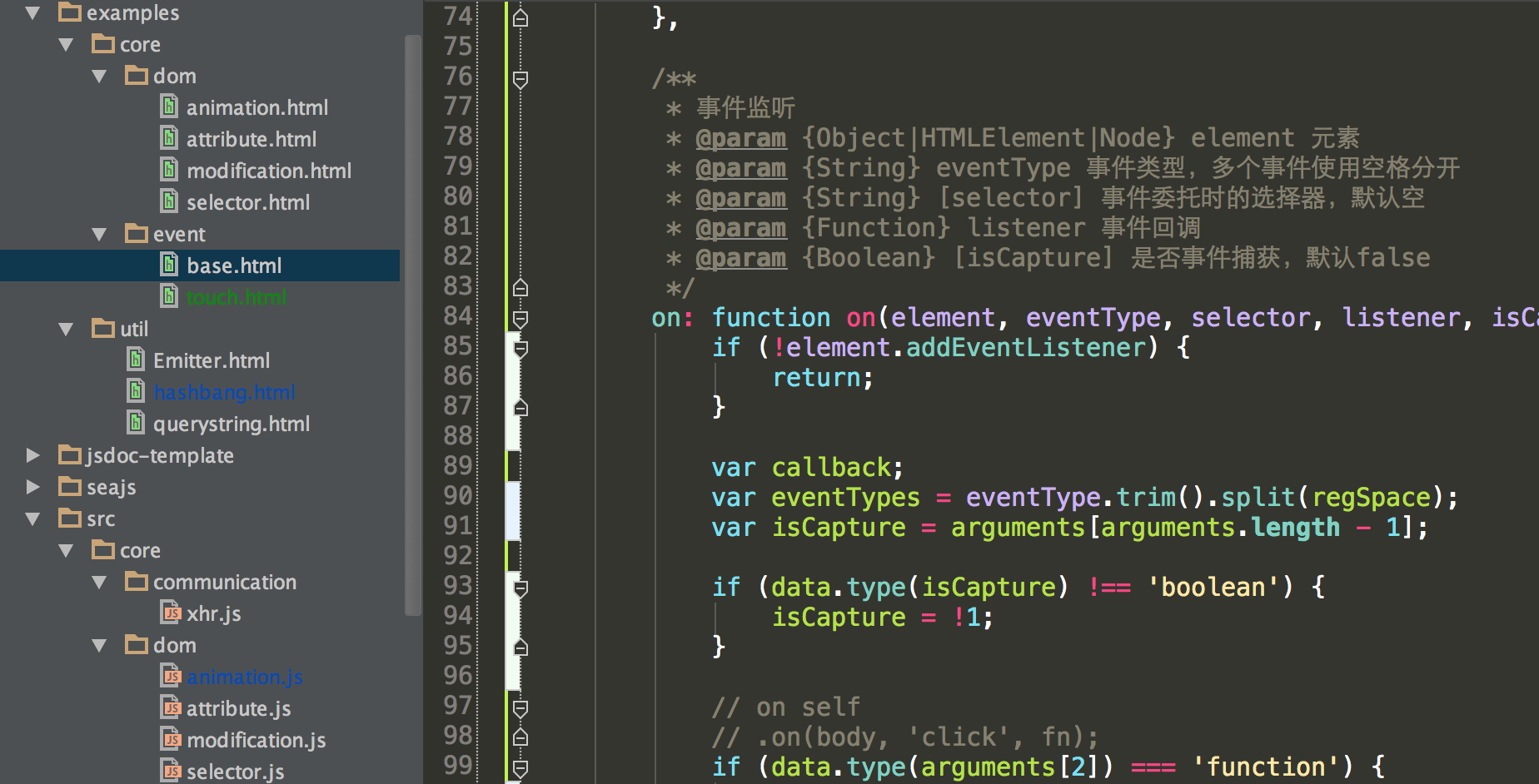Click the 'boolean' string on line 93

1213,588
